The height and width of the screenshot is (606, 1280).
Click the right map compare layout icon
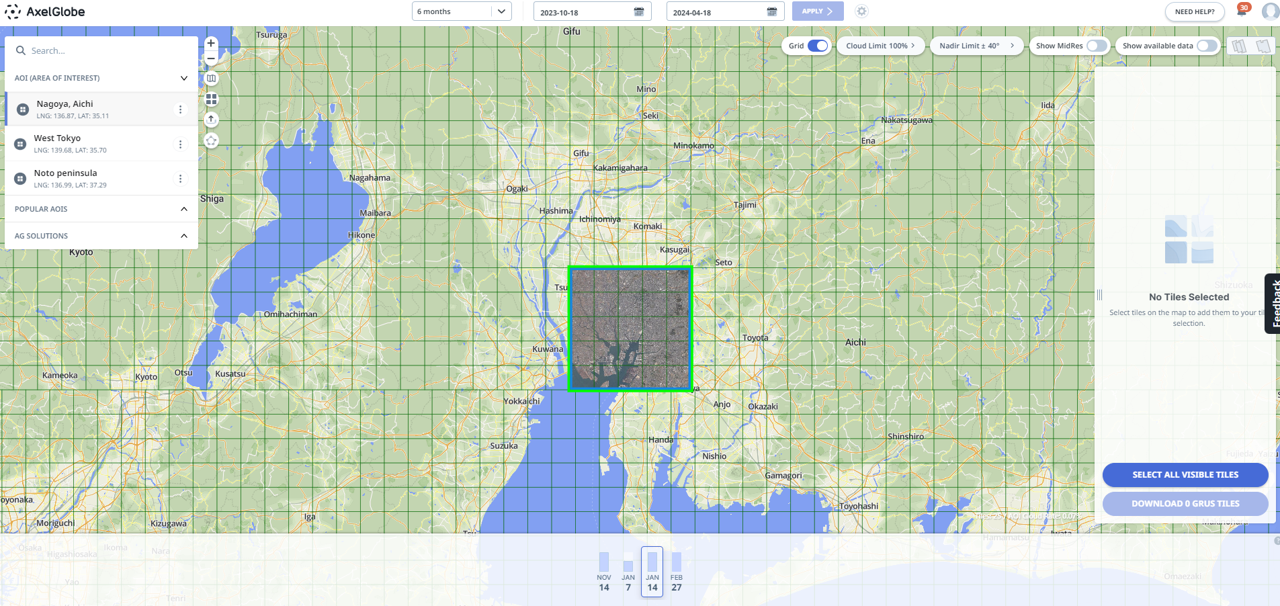1263,46
